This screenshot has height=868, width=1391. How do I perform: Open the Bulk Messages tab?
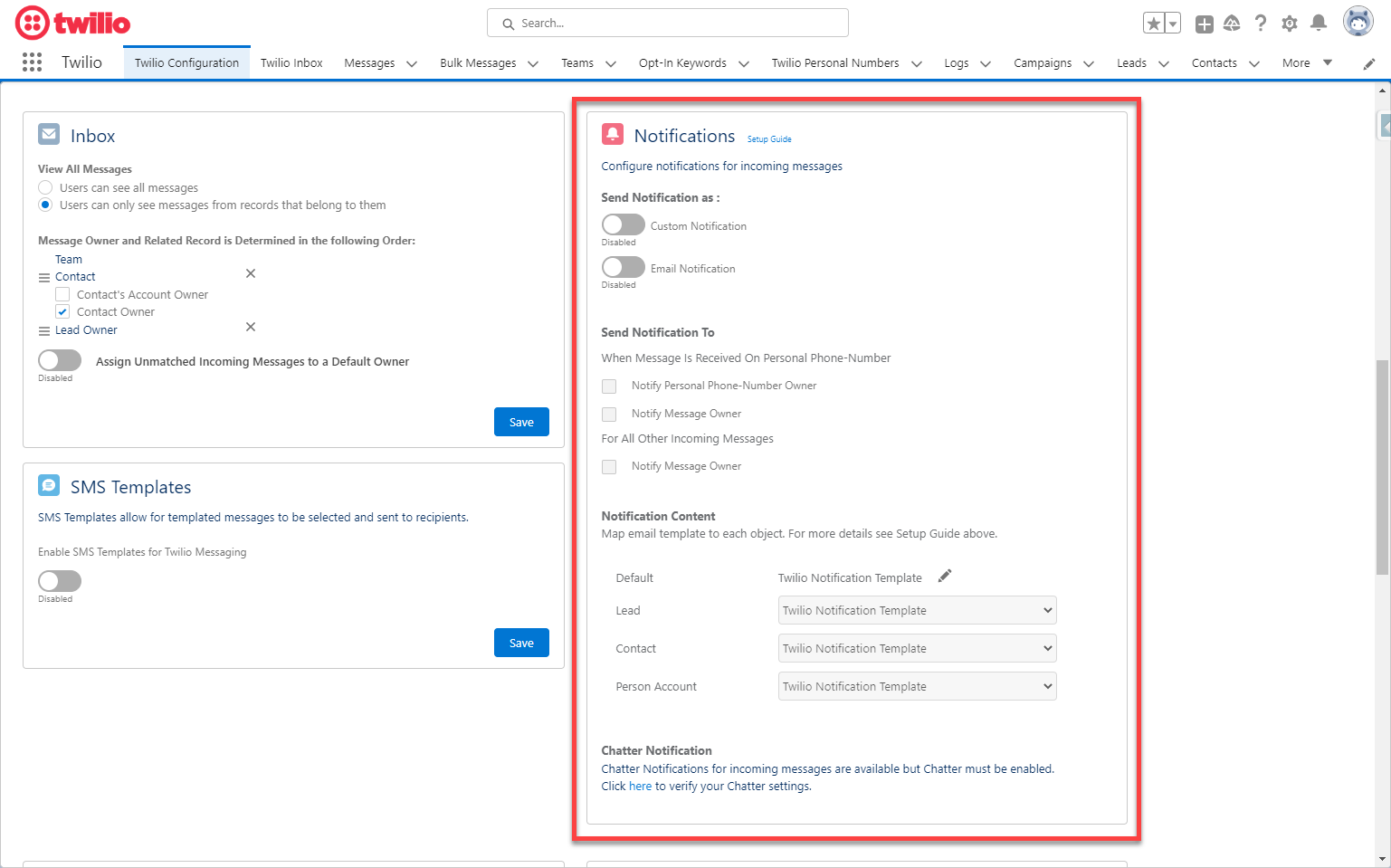point(478,62)
